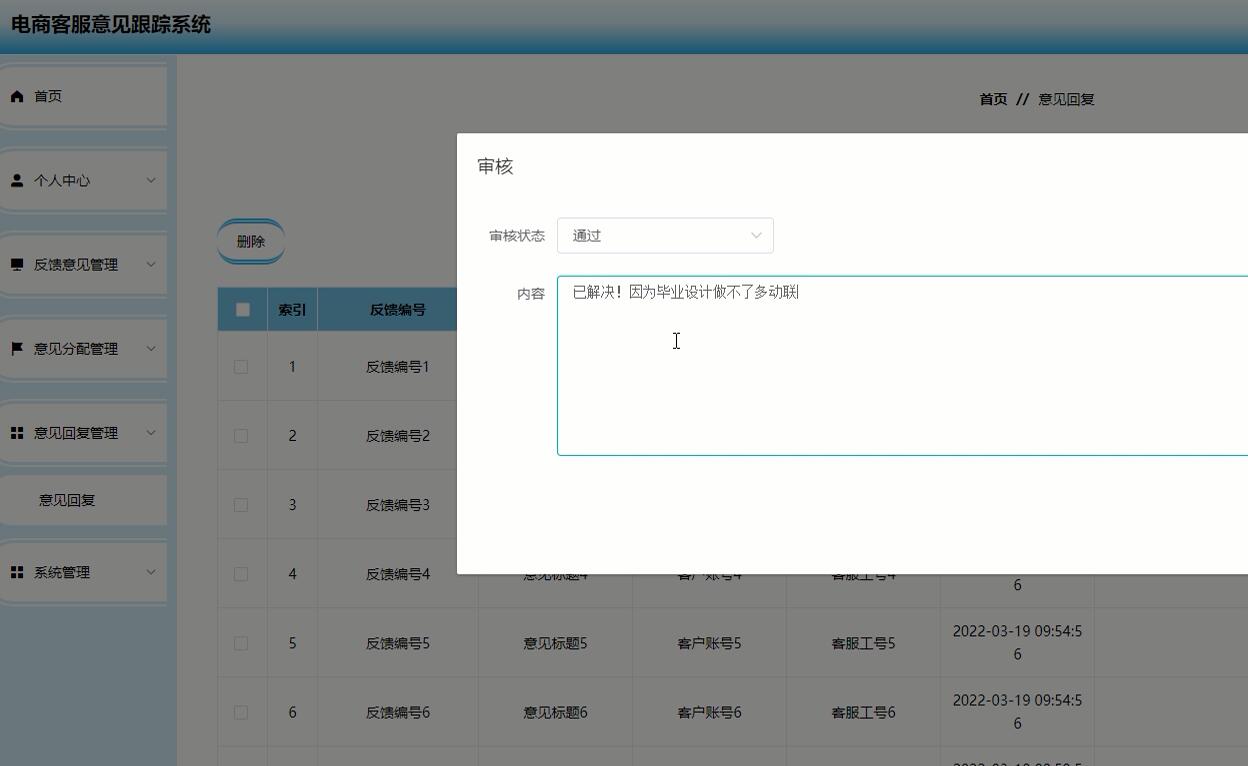Click the row 5 timestamp 2022-03-19 09:54:56
The image size is (1248, 766).
coord(1017,643)
